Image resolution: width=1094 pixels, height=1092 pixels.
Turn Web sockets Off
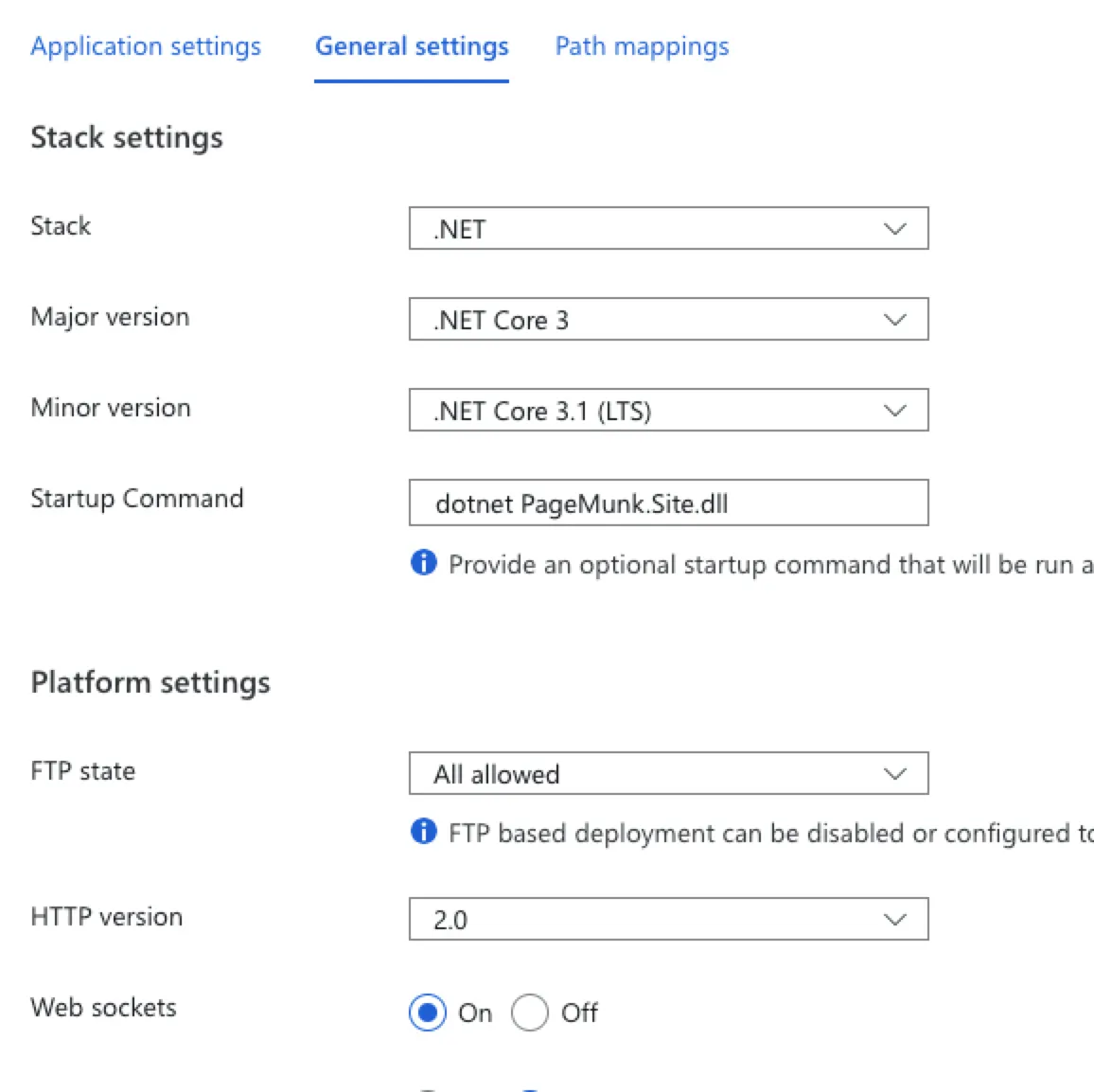point(530,1013)
